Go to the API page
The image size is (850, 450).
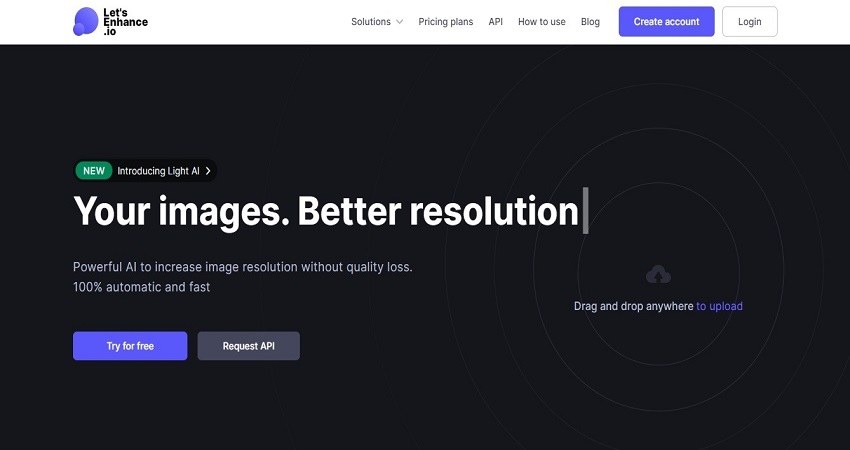[495, 22]
